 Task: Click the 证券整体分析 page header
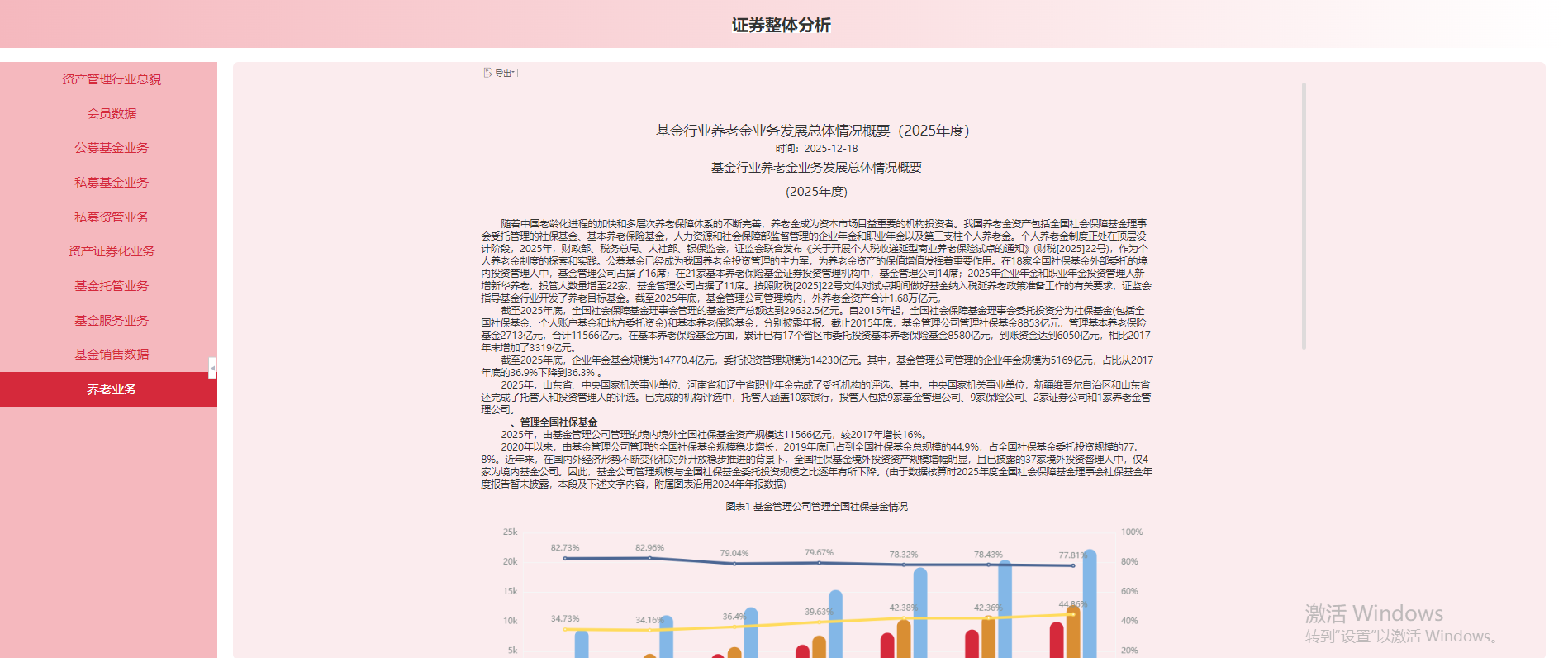click(781, 25)
